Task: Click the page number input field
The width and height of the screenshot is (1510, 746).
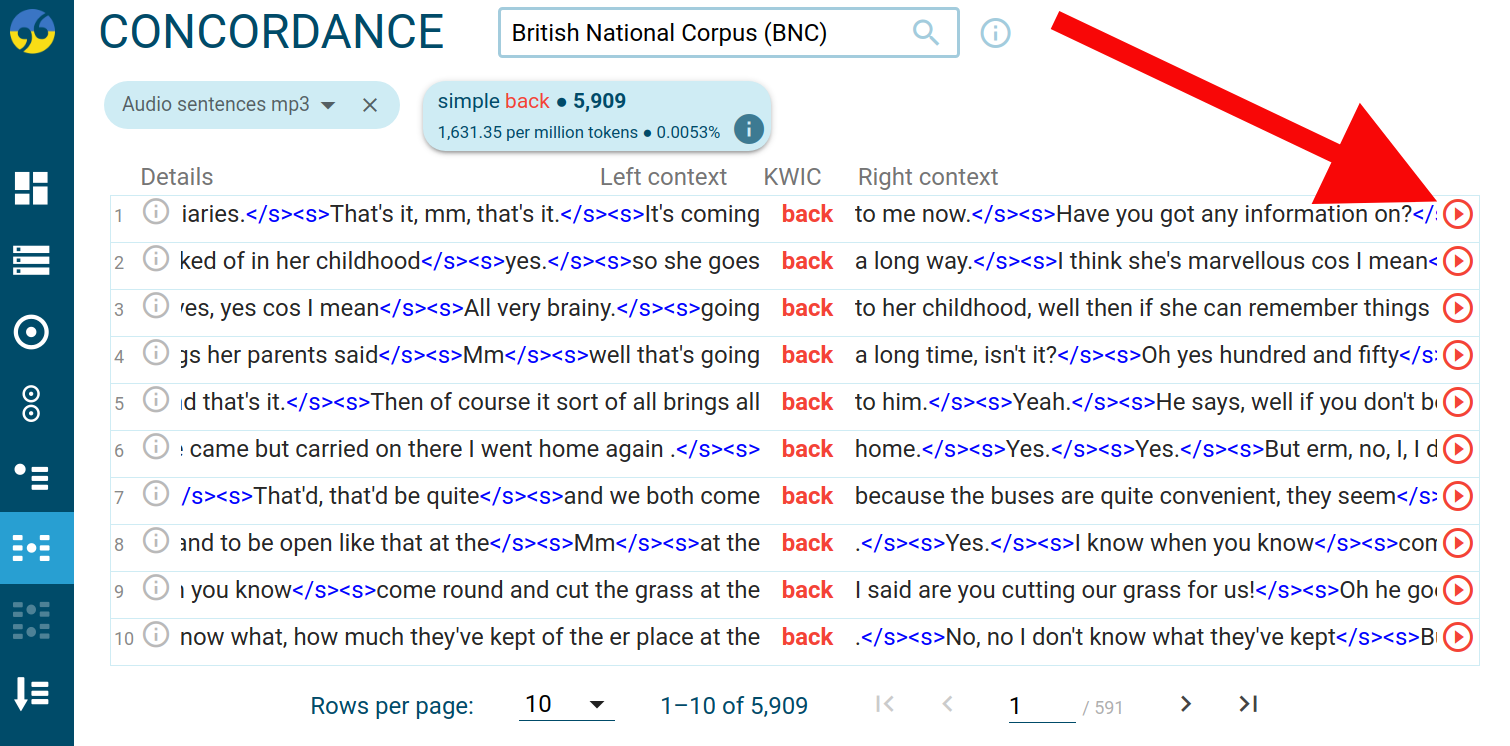Action: tap(1040, 706)
